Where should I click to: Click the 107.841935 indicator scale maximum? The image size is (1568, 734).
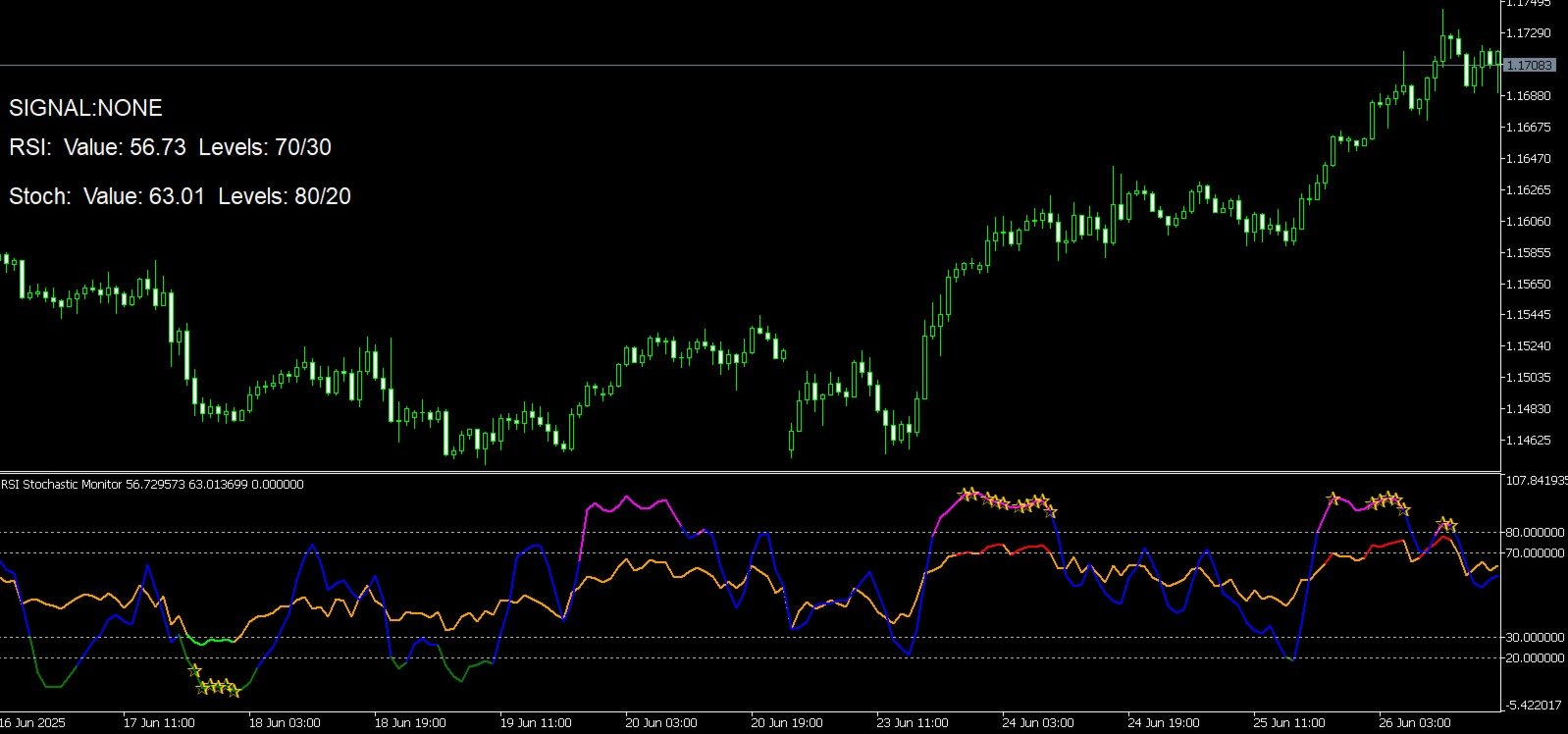coord(1537,480)
